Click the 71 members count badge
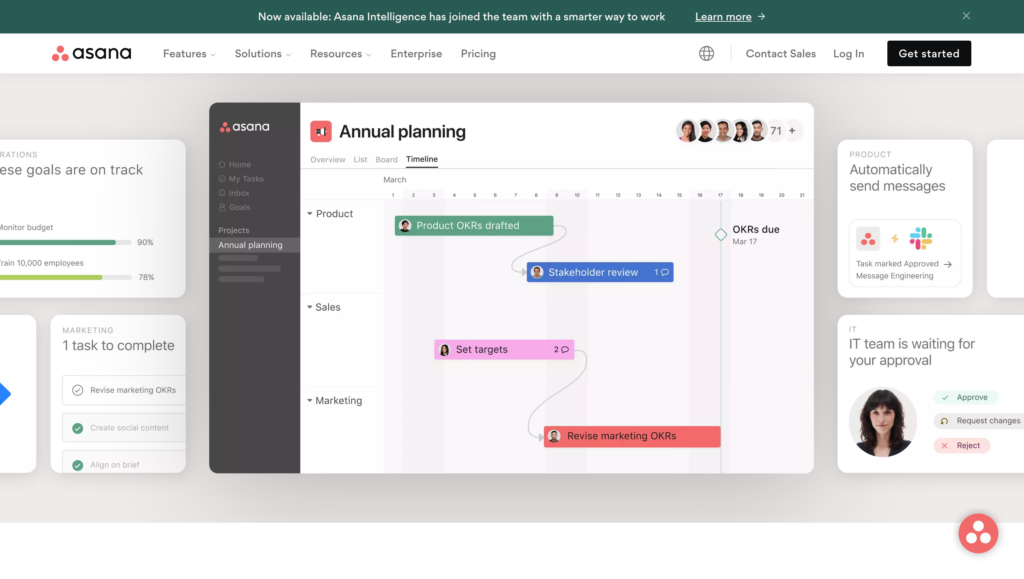1024x579 pixels. 775,131
